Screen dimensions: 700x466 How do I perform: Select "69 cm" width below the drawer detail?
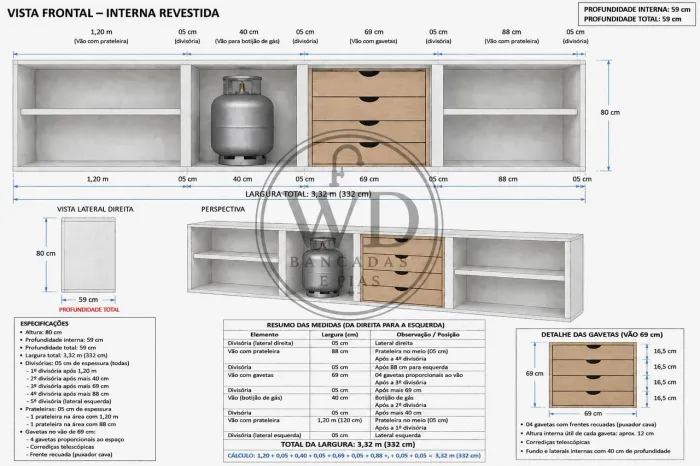[x=593, y=413]
